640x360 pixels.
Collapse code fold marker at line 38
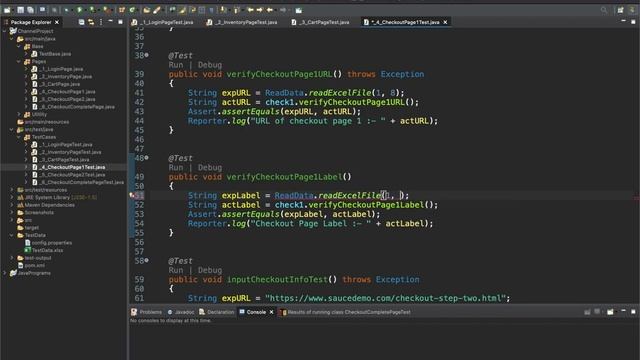point(147,55)
